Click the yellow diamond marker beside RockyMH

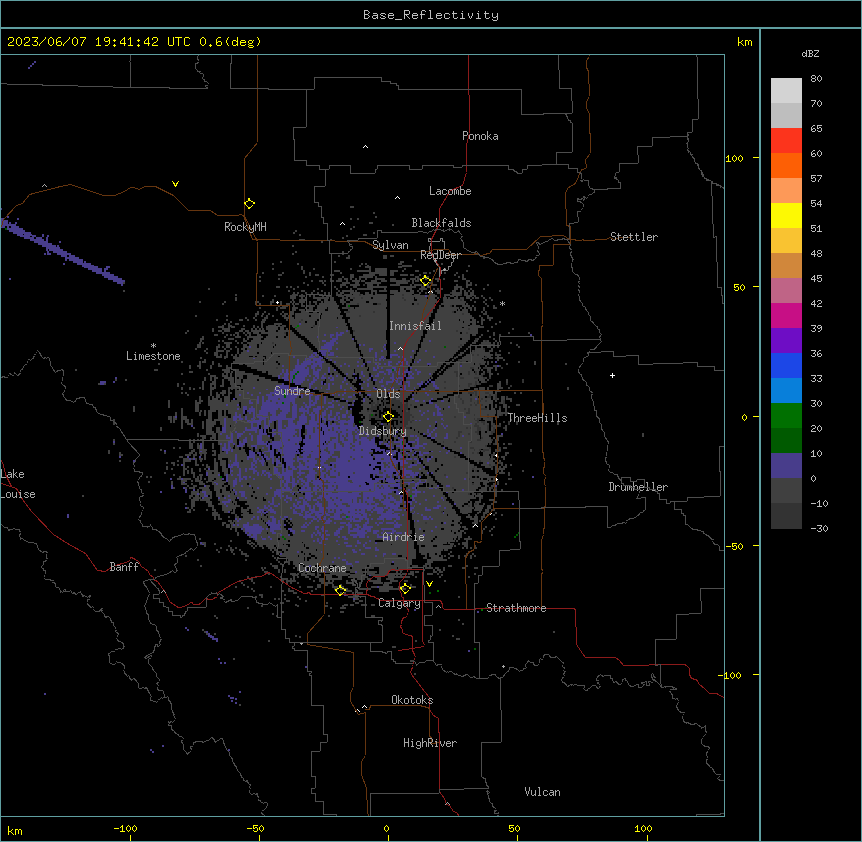coord(250,204)
